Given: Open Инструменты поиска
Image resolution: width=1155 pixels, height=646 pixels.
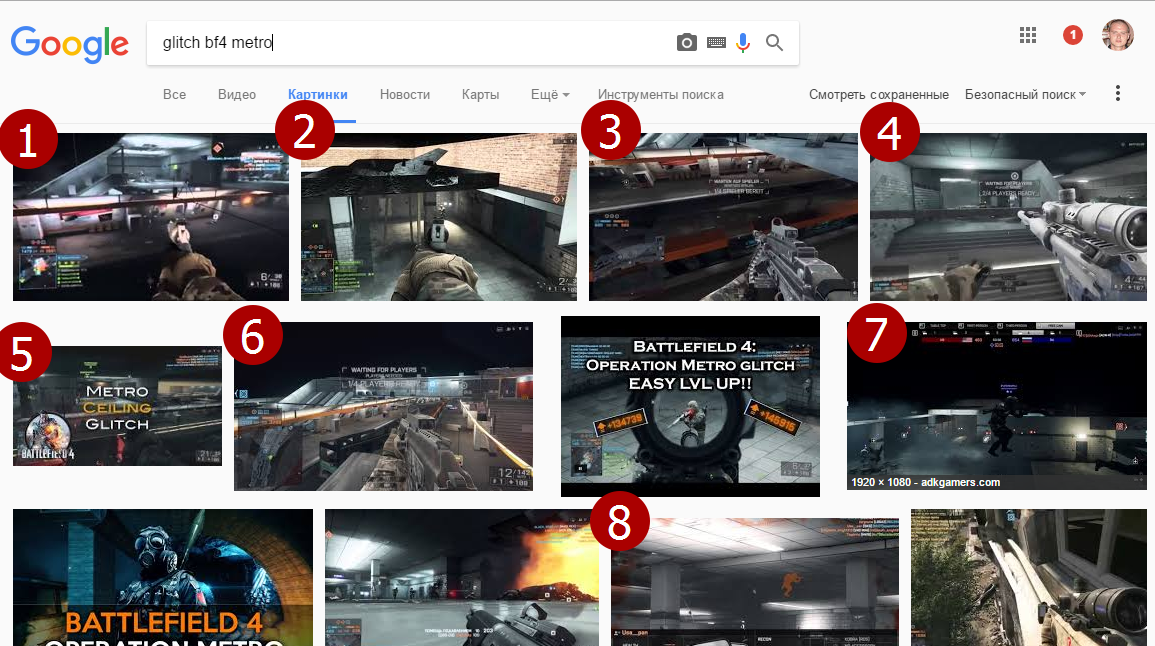Looking at the screenshot, I should (661, 94).
